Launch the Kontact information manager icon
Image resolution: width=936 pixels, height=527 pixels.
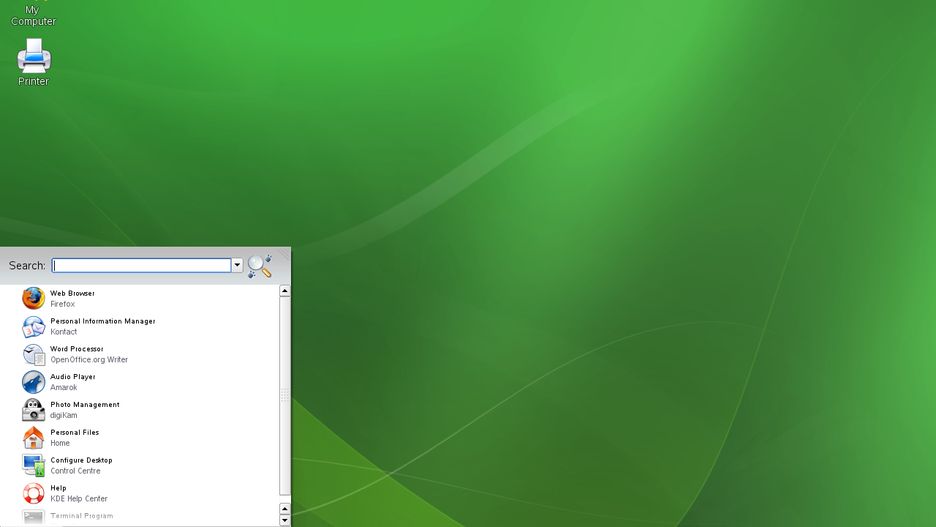pyautogui.click(x=33, y=326)
